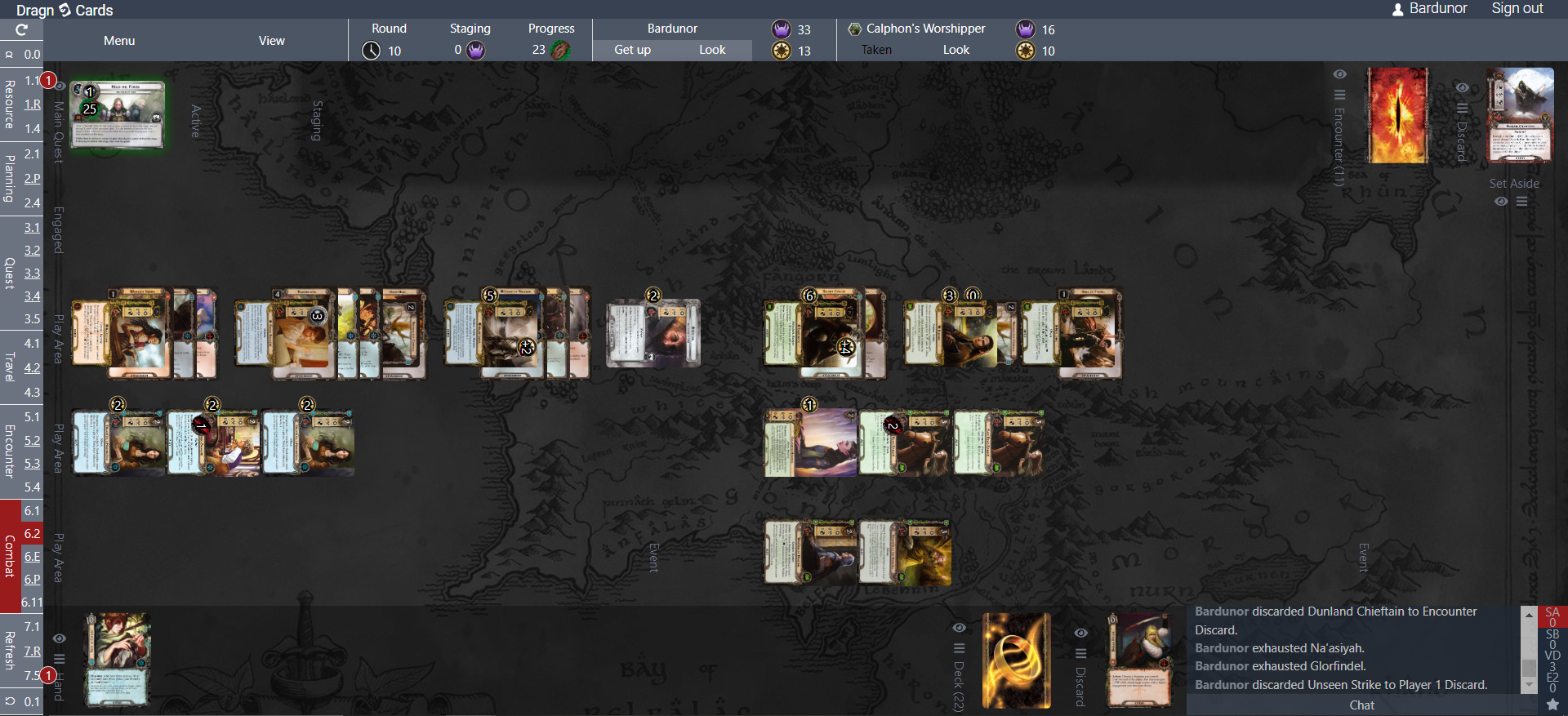Jump to step 1.R in phase list

coord(32,105)
